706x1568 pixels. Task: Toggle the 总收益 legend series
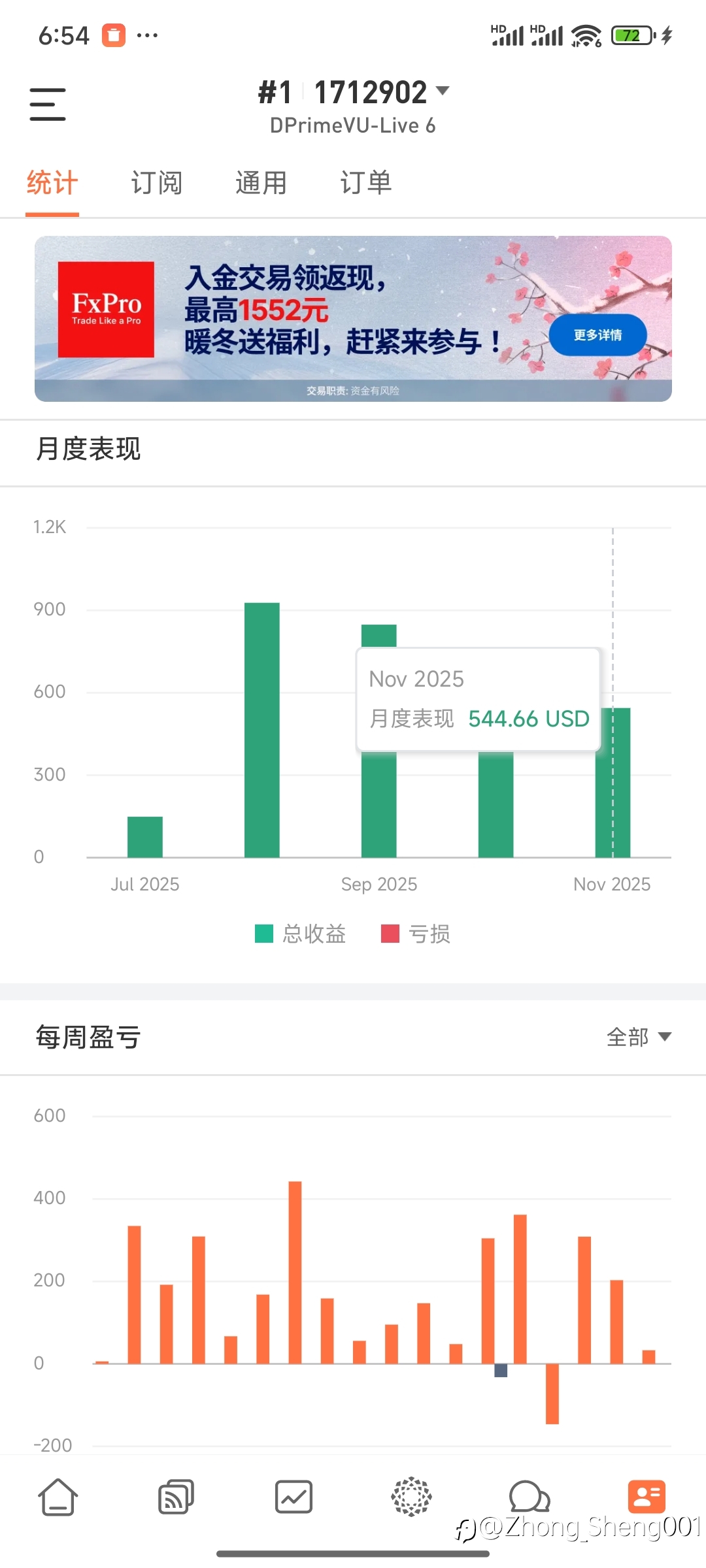point(300,934)
